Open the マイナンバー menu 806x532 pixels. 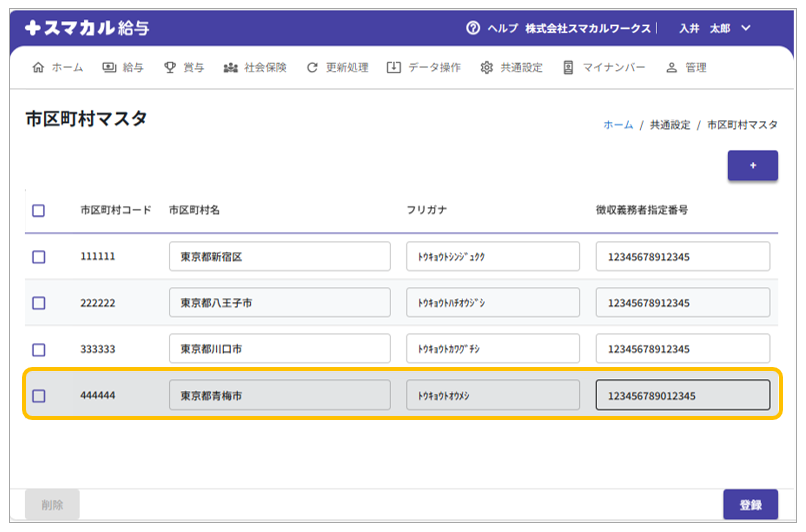tap(603, 68)
